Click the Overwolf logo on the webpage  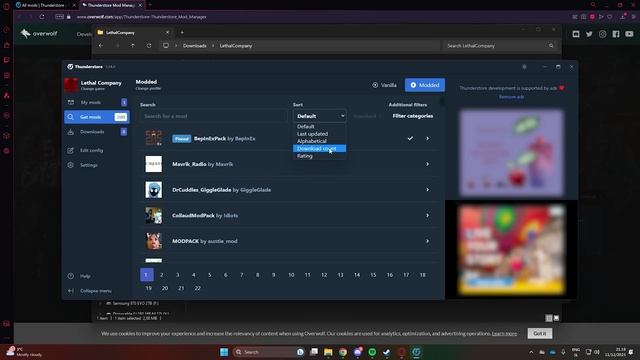[39, 33]
